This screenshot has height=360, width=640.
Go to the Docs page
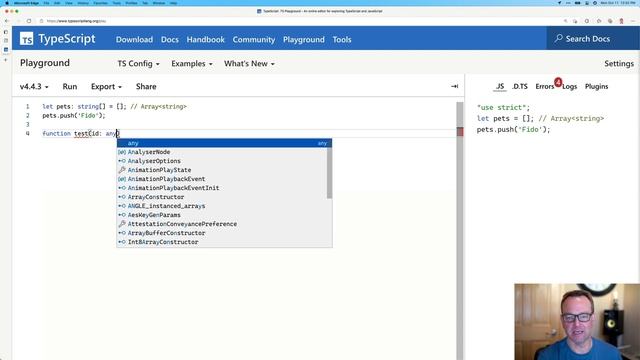(x=169, y=40)
